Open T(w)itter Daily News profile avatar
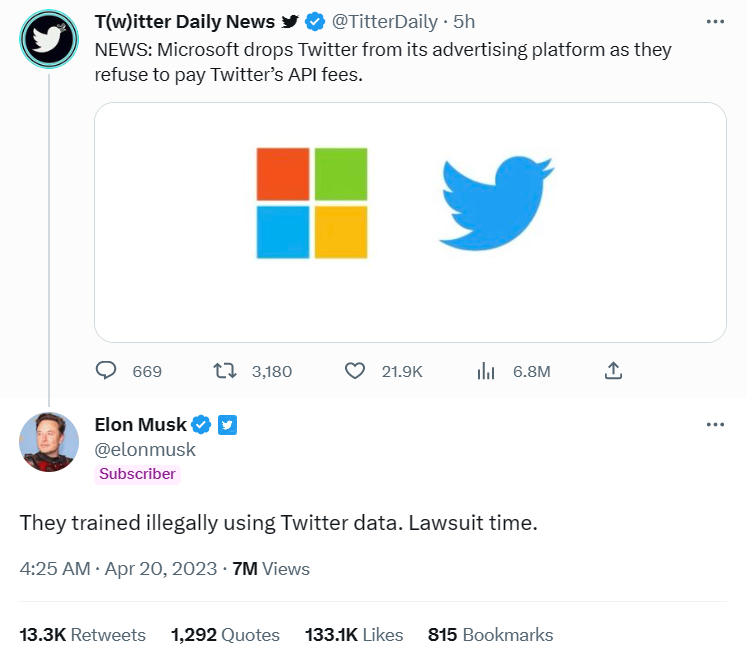747x664 pixels. click(x=49, y=38)
